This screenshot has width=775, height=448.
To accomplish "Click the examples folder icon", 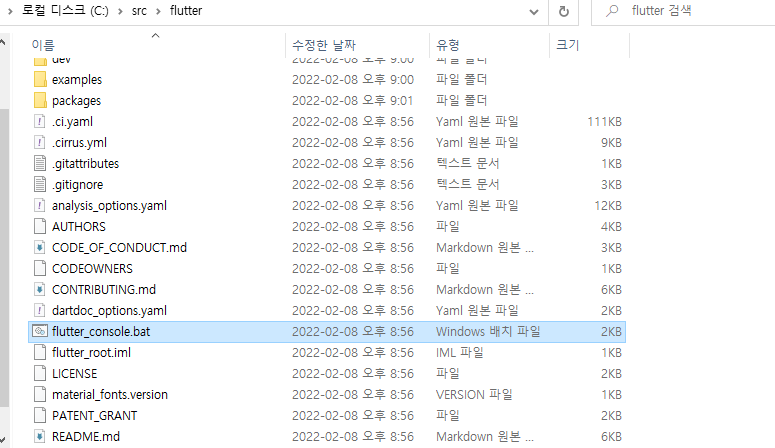I will (x=40, y=79).
